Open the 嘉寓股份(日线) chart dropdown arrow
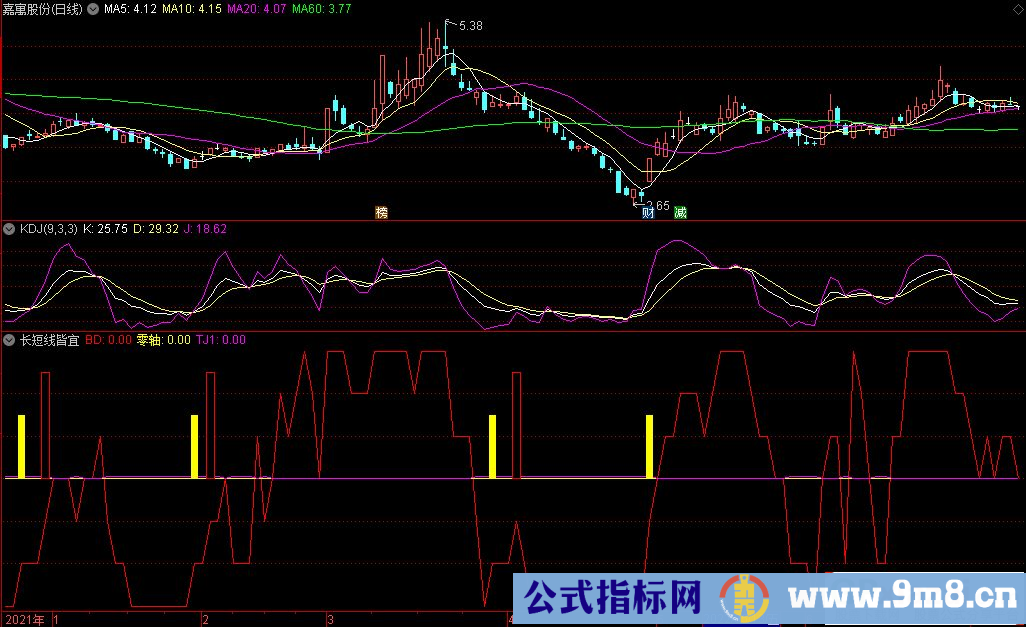Screen dimensions: 1026x627 [94, 9]
